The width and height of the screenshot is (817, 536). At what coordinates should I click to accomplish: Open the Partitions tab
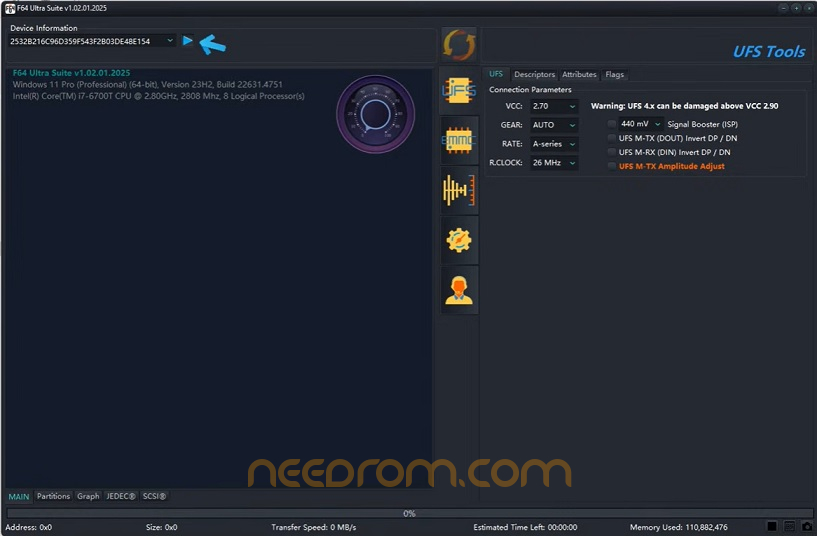54,496
